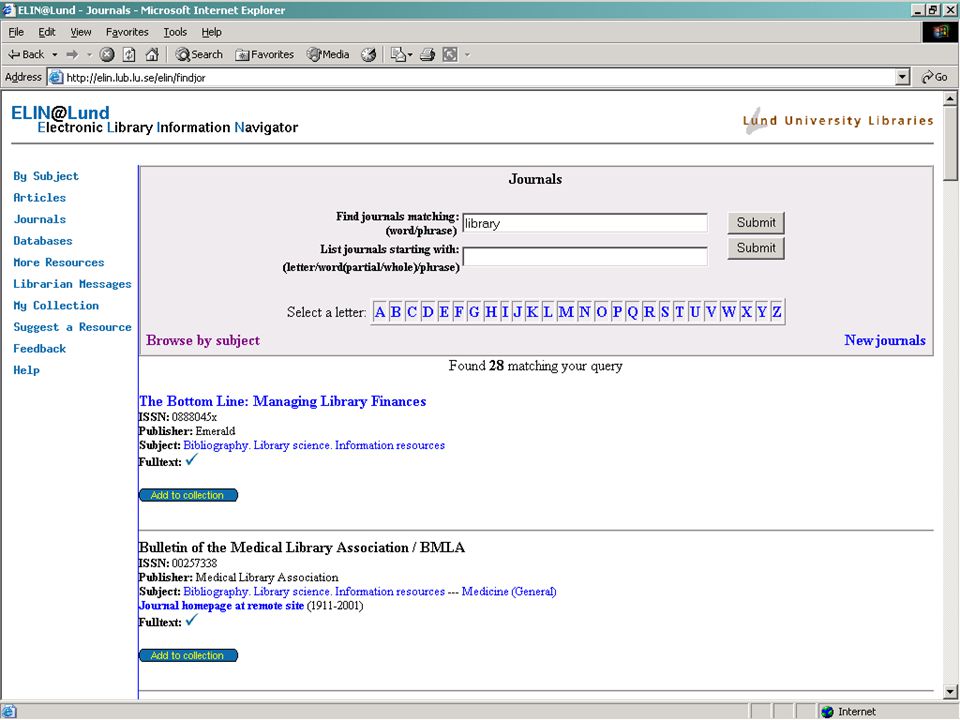The image size is (960, 720).
Task: Click the History icon in toolbar
Action: point(368,54)
